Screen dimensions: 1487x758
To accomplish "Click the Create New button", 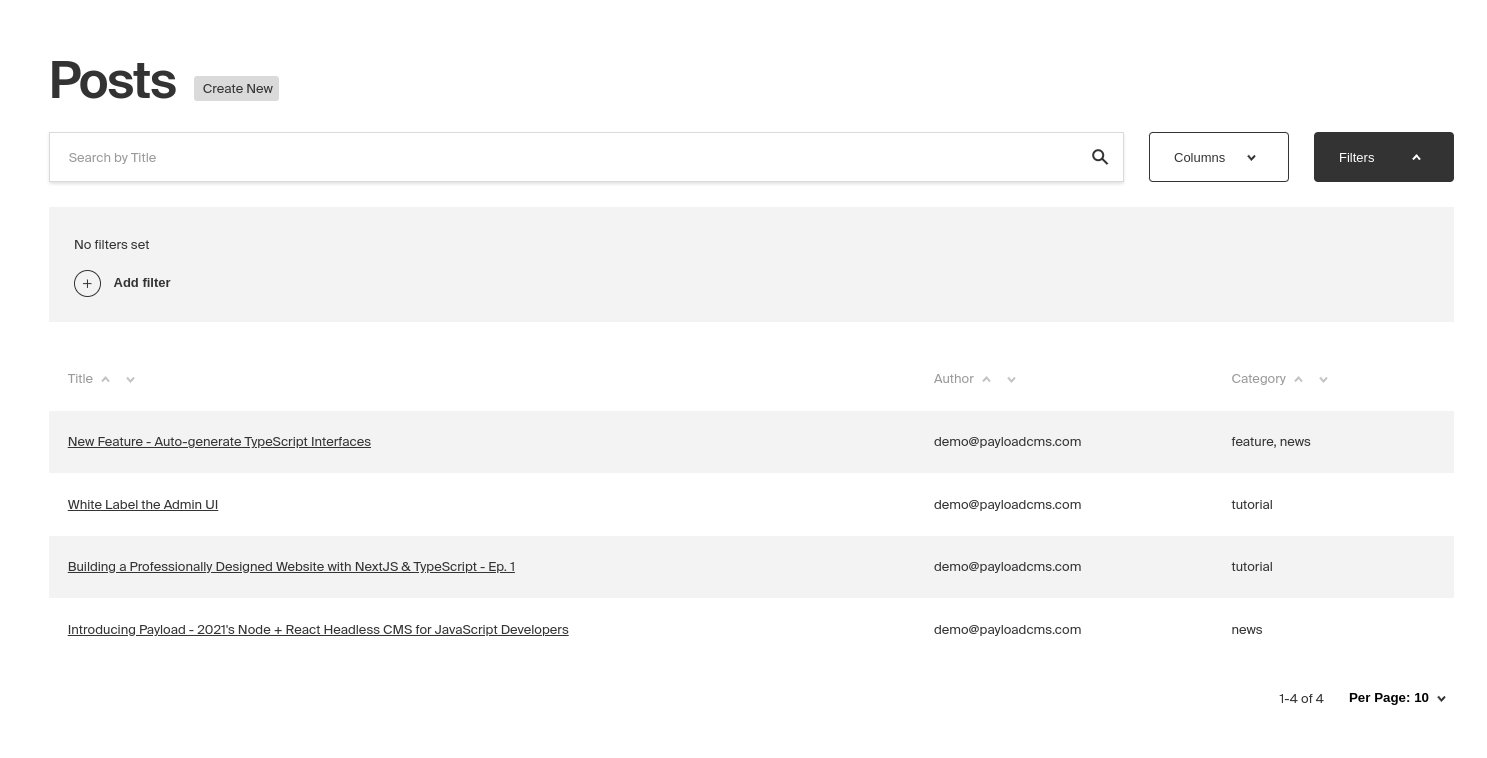I will click(x=237, y=88).
